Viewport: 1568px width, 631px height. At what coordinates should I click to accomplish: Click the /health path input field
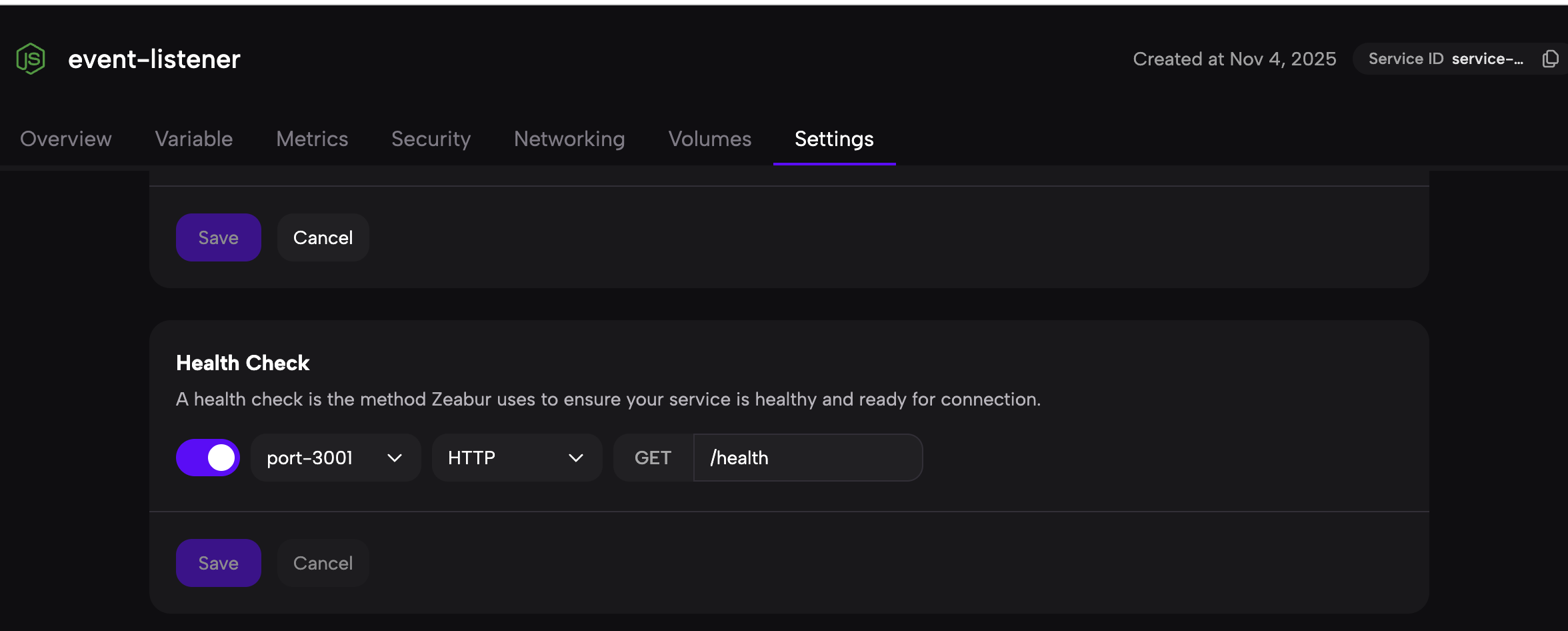(808, 458)
